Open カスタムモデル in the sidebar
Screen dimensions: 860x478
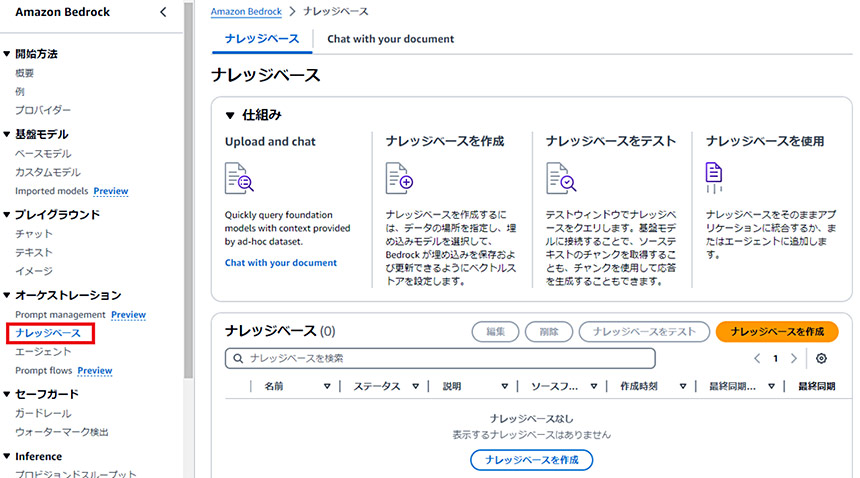(x=48, y=172)
